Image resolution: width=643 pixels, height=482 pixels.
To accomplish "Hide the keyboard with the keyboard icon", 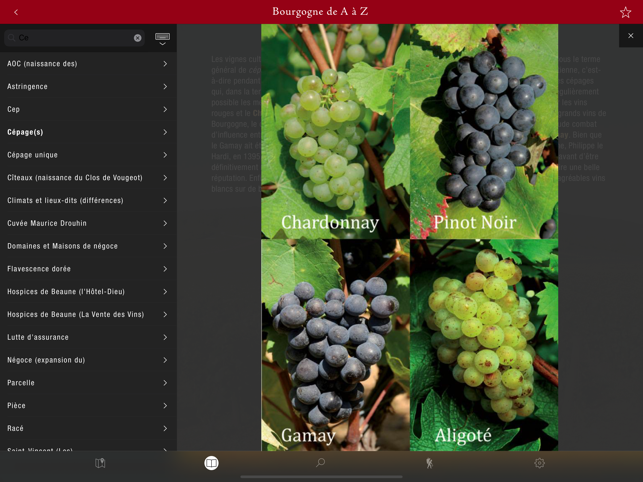I will (x=162, y=38).
